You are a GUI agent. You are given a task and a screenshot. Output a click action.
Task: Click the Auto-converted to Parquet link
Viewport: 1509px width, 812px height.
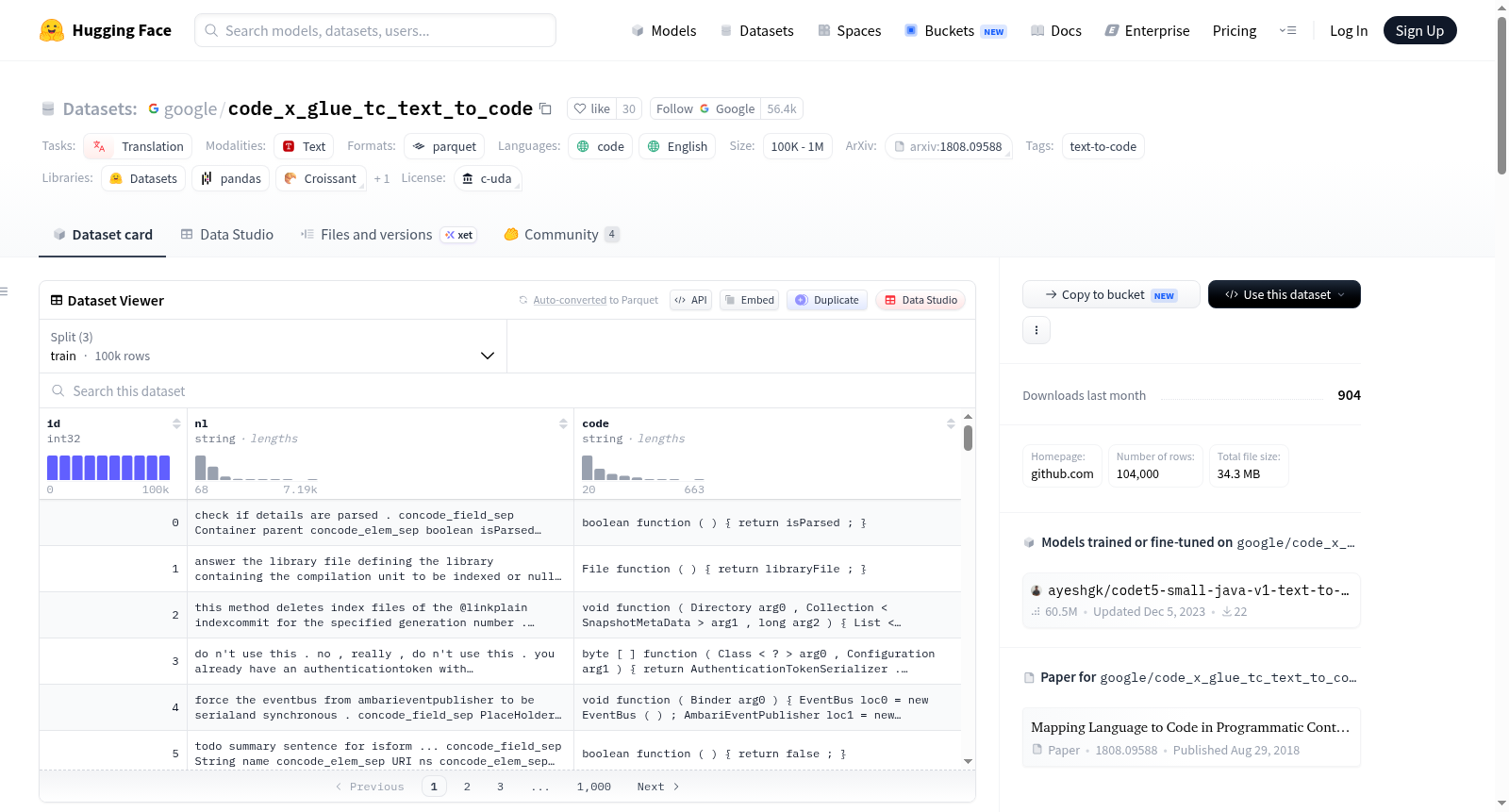(x=595, y=300)
